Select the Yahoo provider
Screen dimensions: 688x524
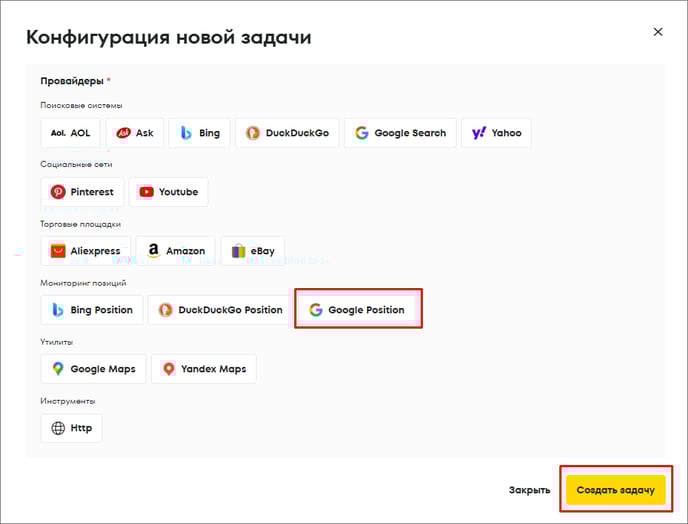[x=496, y=133]
